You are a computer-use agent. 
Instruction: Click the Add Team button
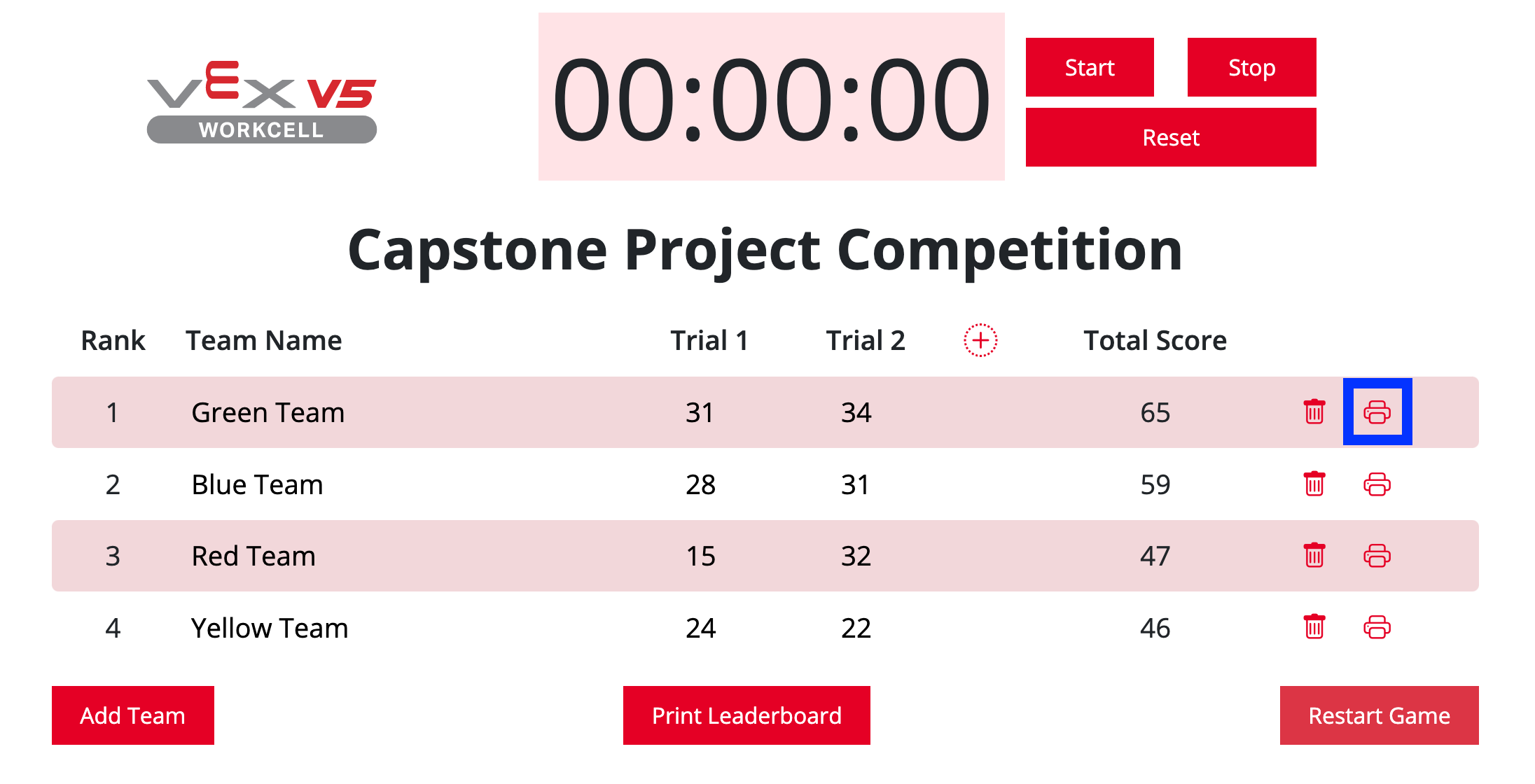(x=133, y=715)
